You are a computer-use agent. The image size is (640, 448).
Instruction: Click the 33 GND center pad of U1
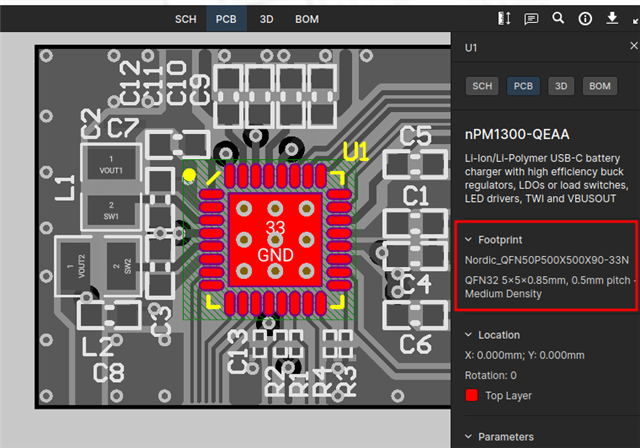tap(275, 241)
